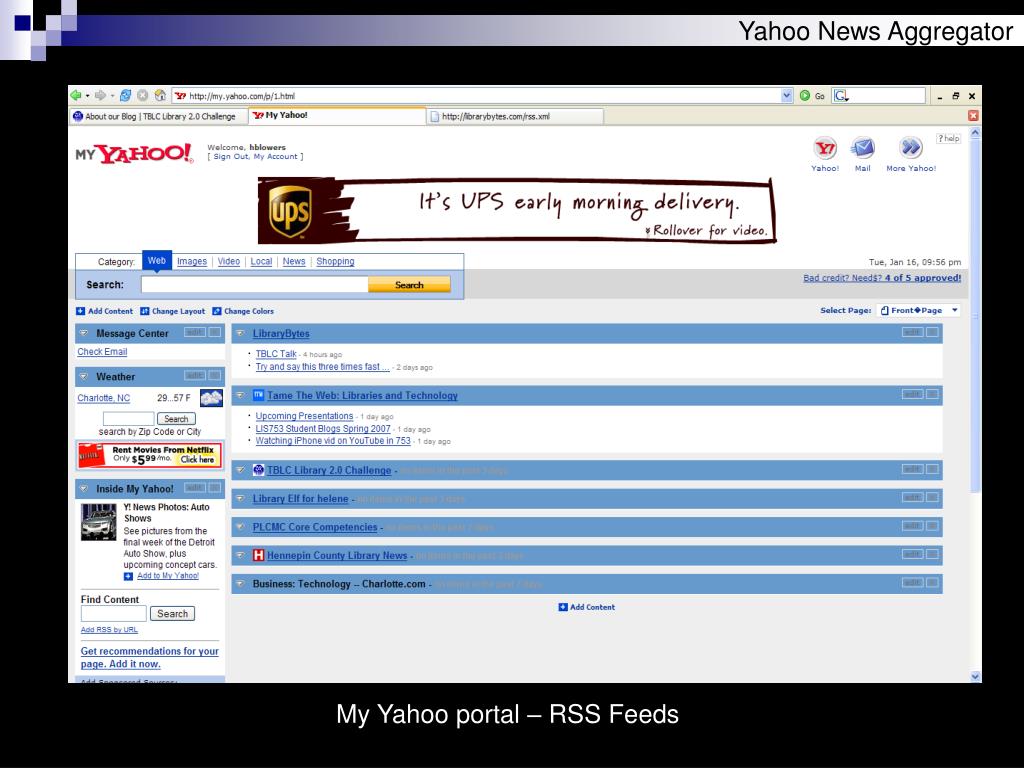Open the address bar URL dropdown arrow

tap(787, 95)
